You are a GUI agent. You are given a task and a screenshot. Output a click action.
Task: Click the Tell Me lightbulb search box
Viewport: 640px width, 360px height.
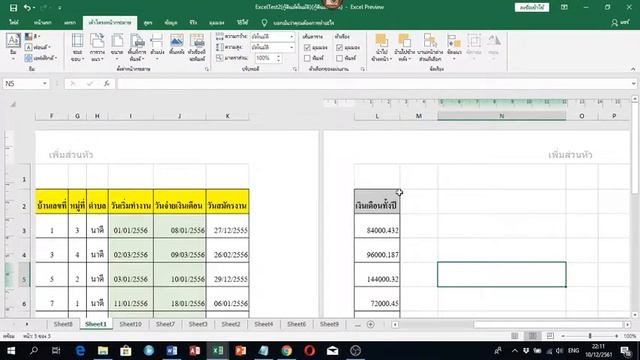299,23
